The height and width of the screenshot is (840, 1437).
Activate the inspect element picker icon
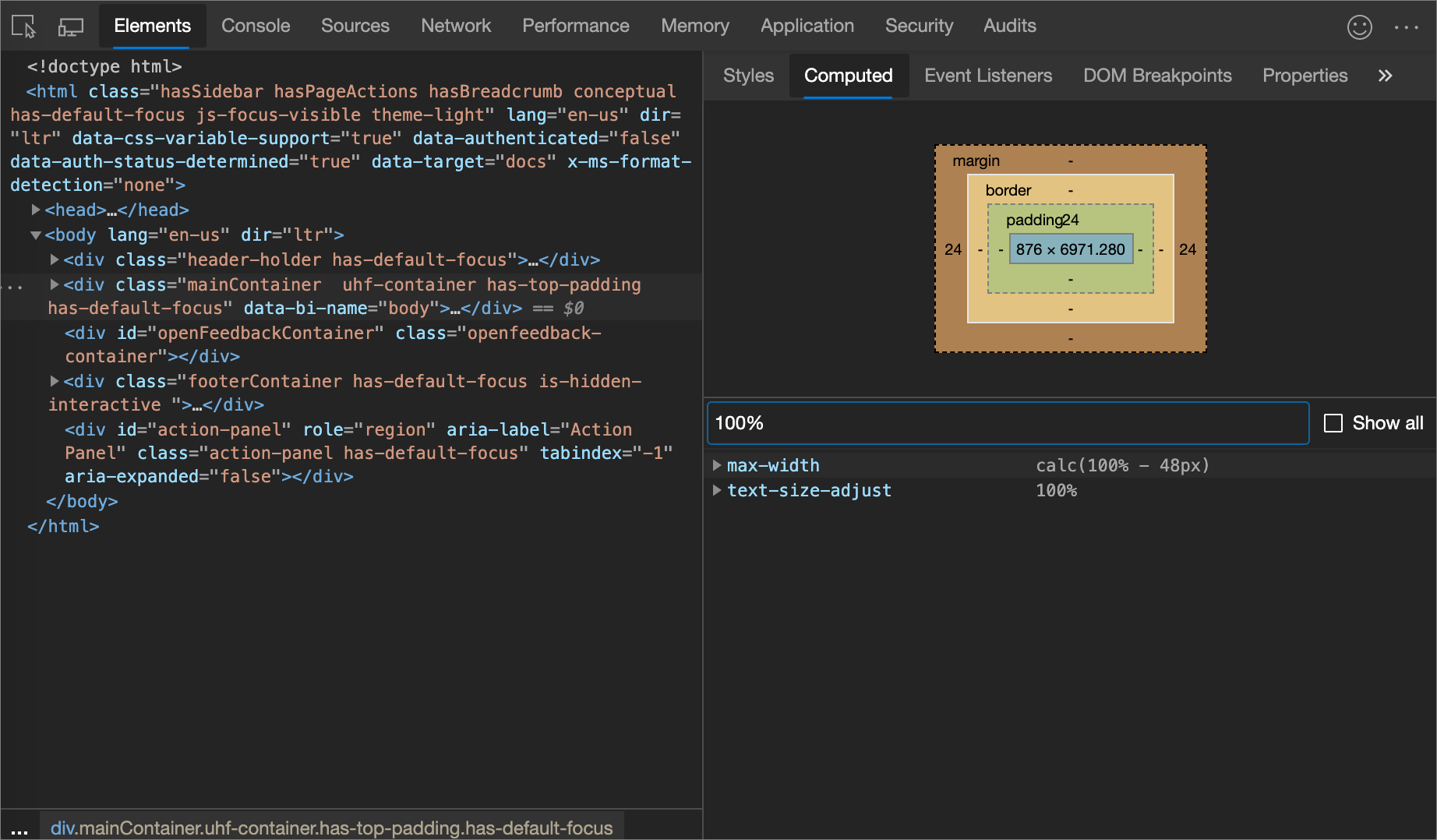click(24, 26)
